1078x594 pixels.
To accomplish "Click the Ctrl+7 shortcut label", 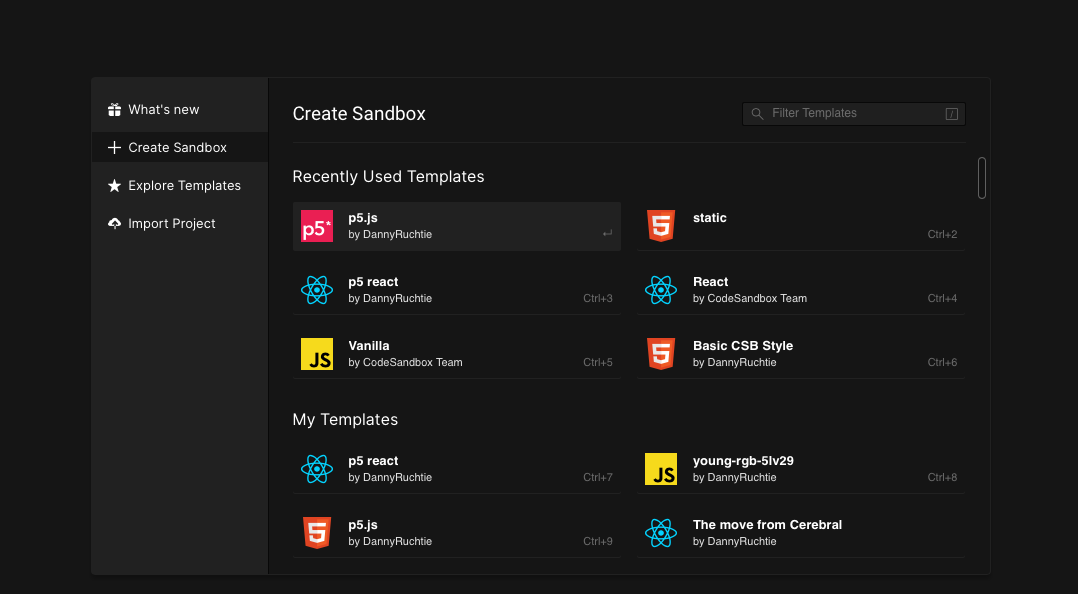I will pos(597,477).
